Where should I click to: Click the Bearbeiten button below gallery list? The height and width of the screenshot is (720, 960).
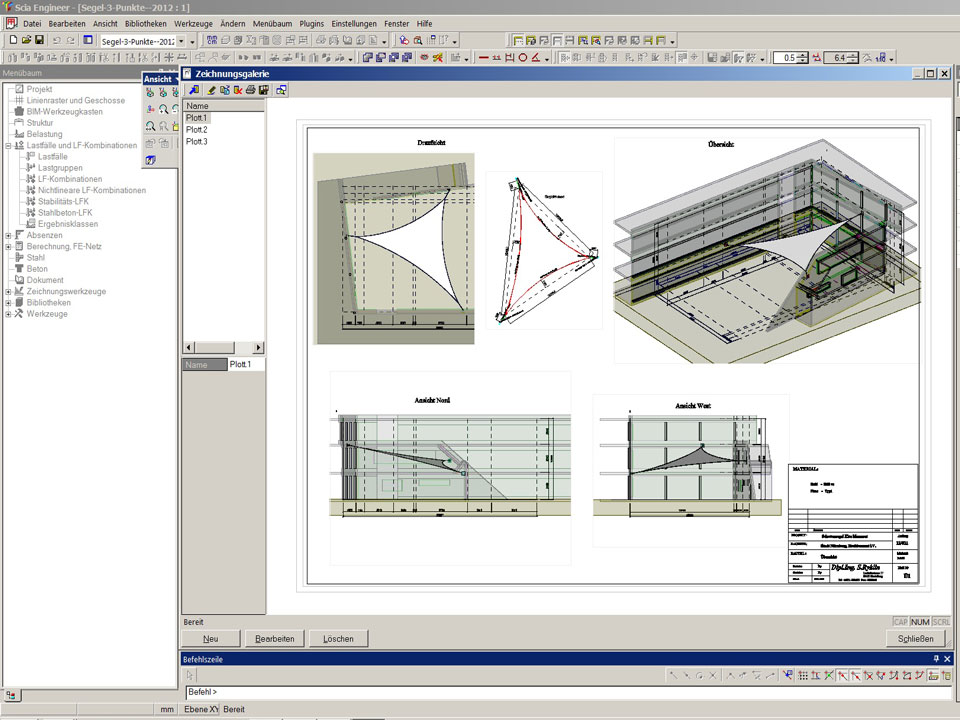(275, 639)
